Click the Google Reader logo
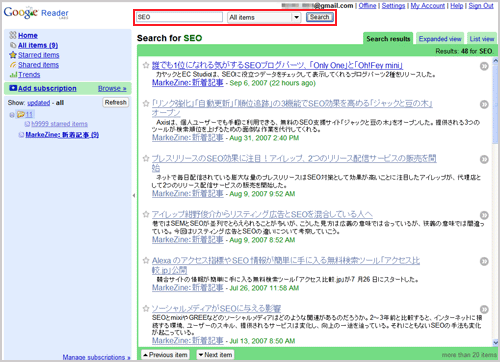The height and width of the screenshot is (362, 500). pyautogui.click(x=36, y=13)
